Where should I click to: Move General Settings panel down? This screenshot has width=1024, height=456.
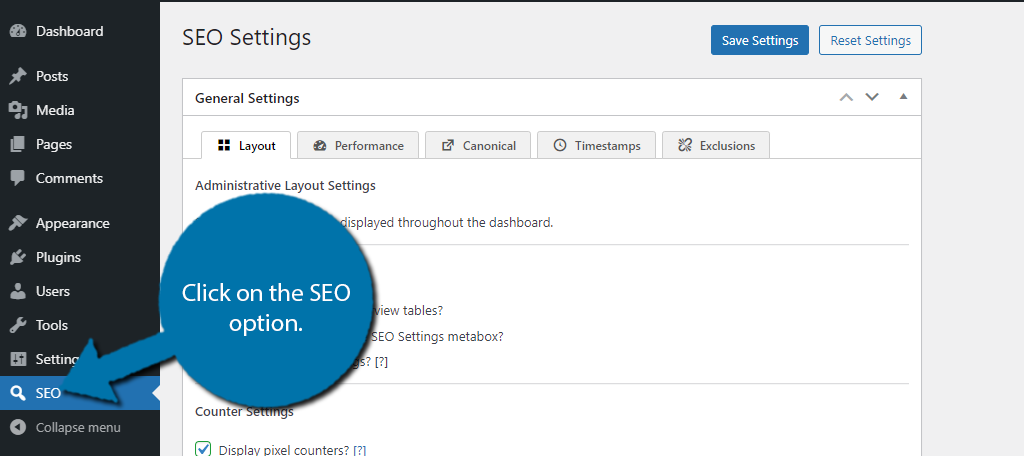872,97
